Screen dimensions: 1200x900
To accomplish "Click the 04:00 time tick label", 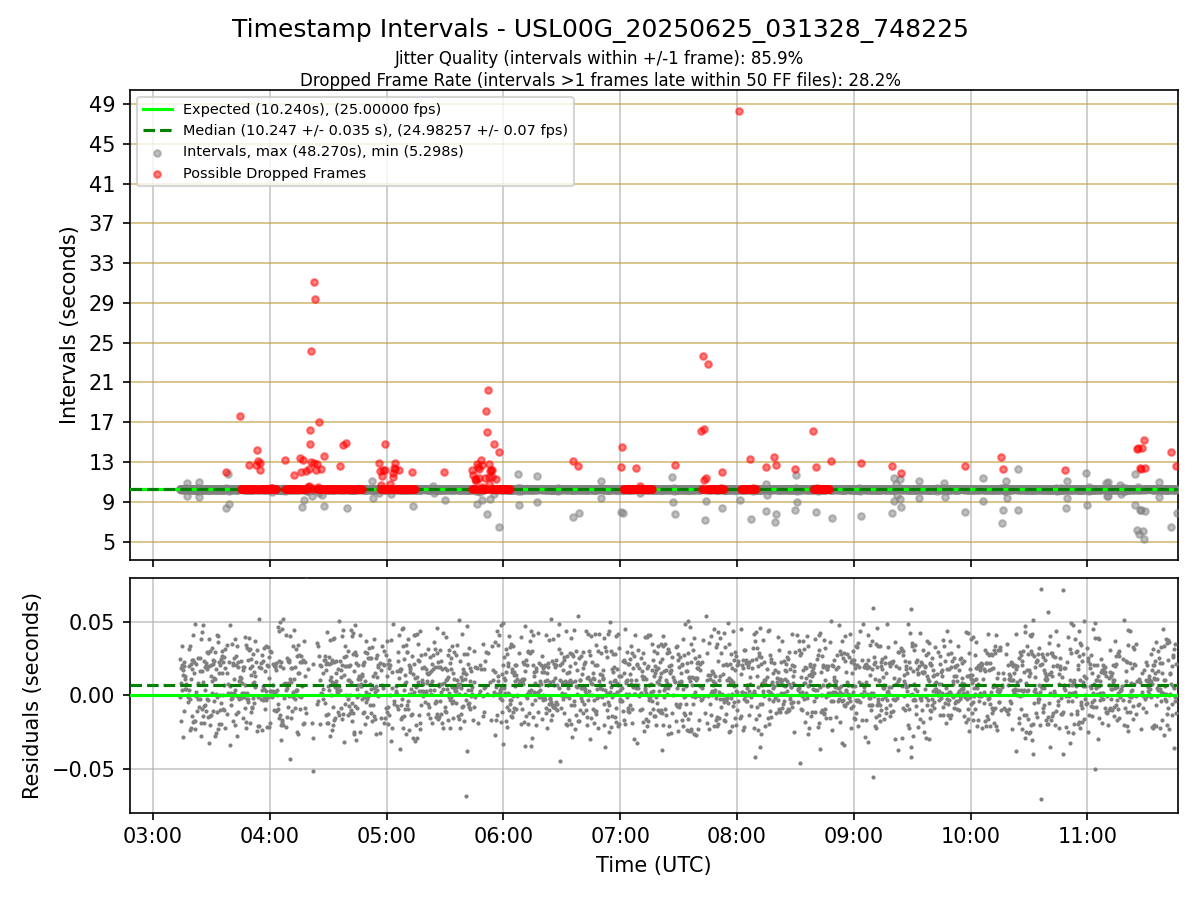I will coord(270,835).
